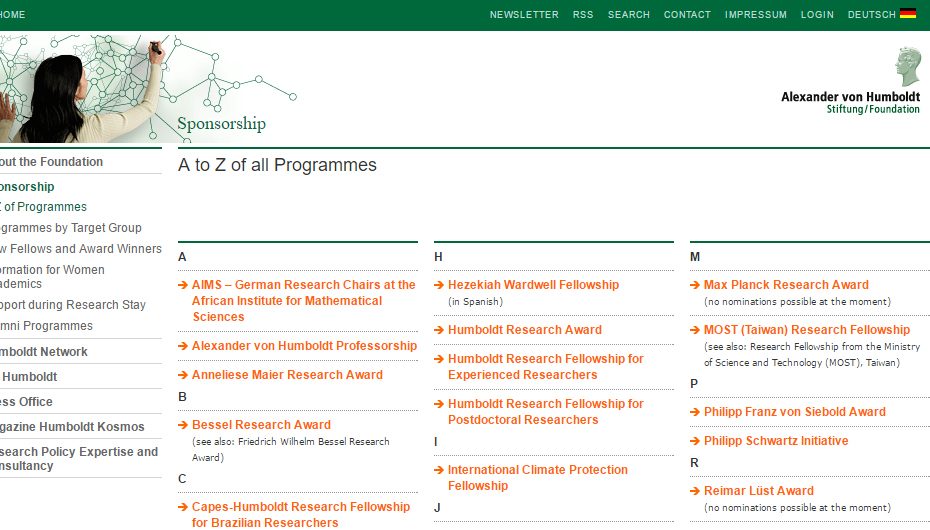
Task: Click the arrow icon beside Capes-Humboldt Research Fellowship
Action: [183, 507]
